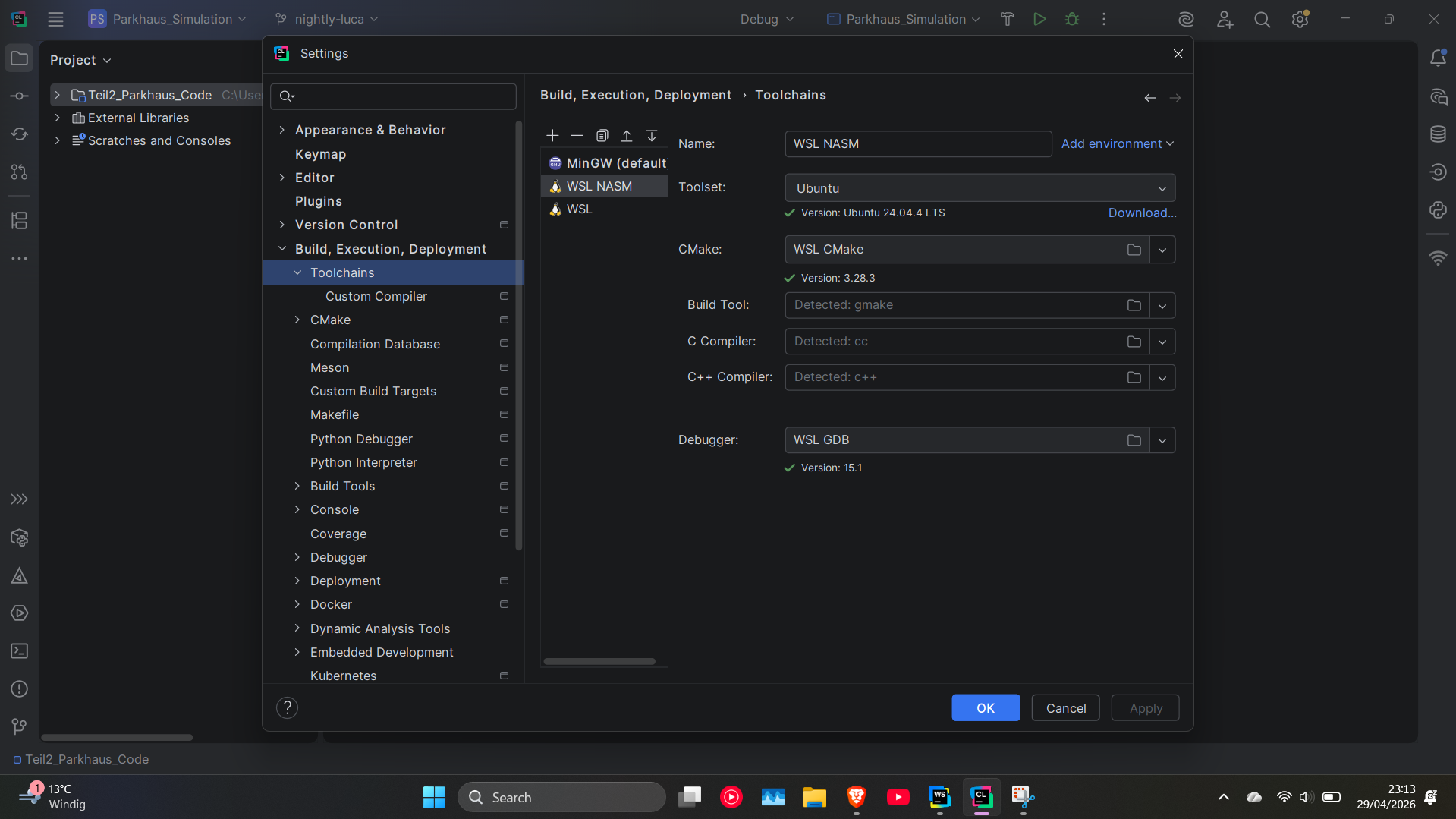This screenshot has width=1456, height=819.
Task: Select Keymap settings page
Action: [320, 154]
